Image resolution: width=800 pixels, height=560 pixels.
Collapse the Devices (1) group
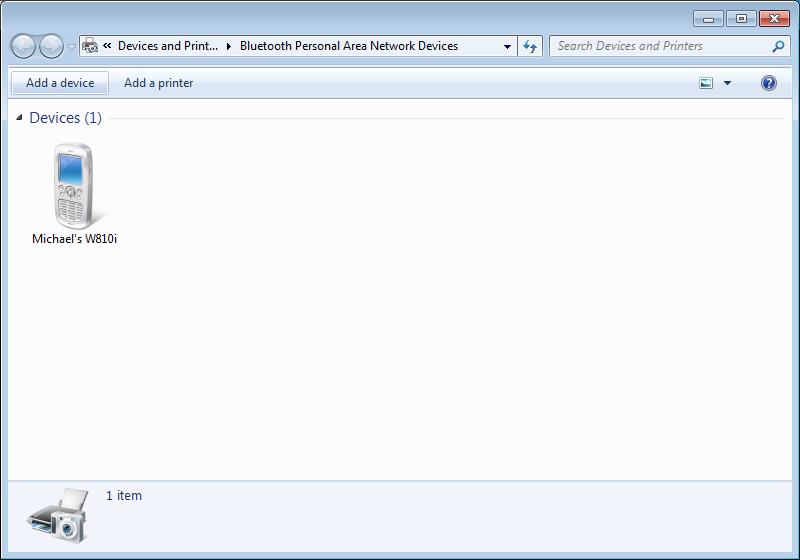pyautogui.click(x=19, y=118)
